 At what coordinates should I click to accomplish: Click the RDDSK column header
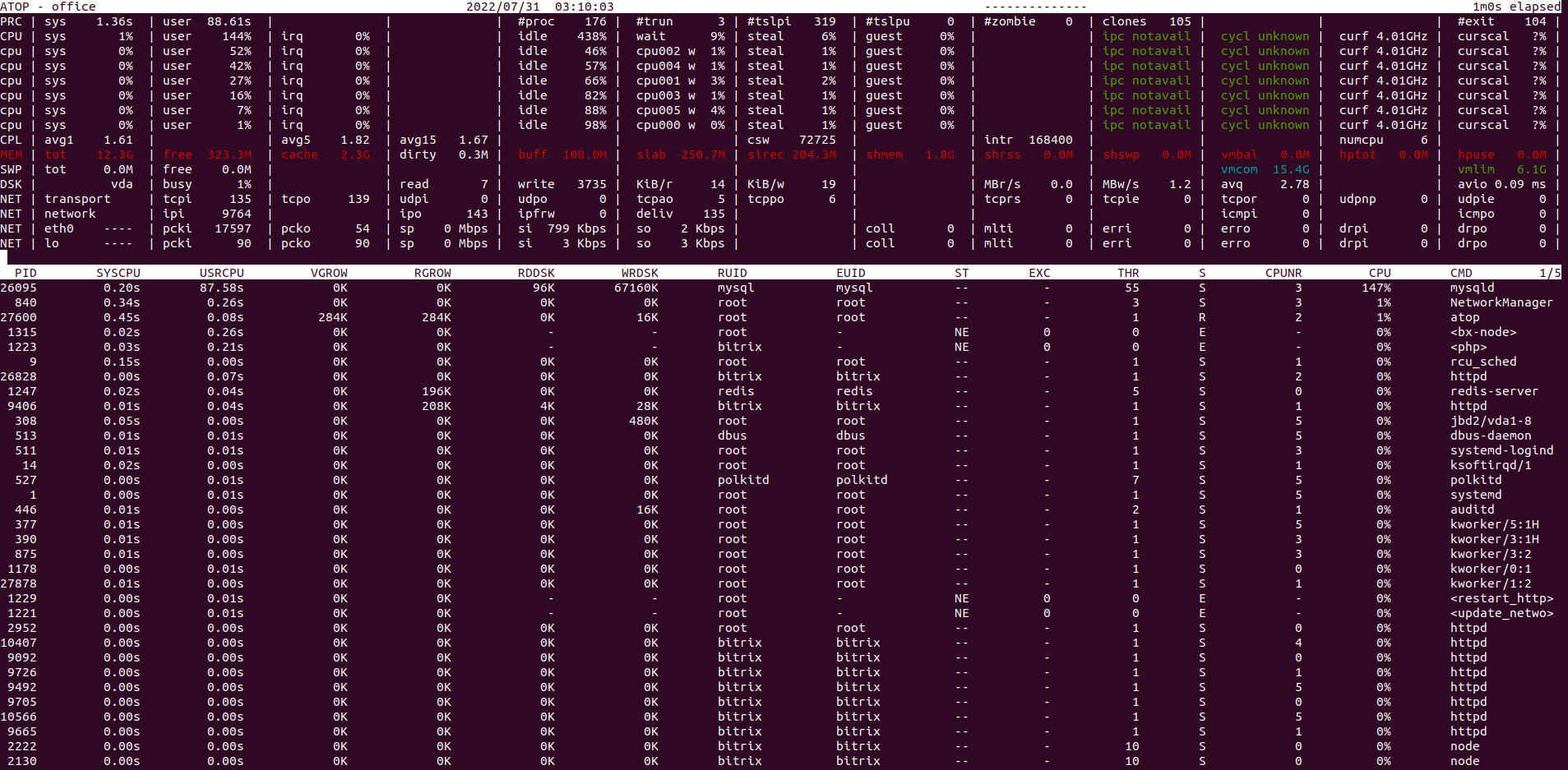[x=536, y=273]
